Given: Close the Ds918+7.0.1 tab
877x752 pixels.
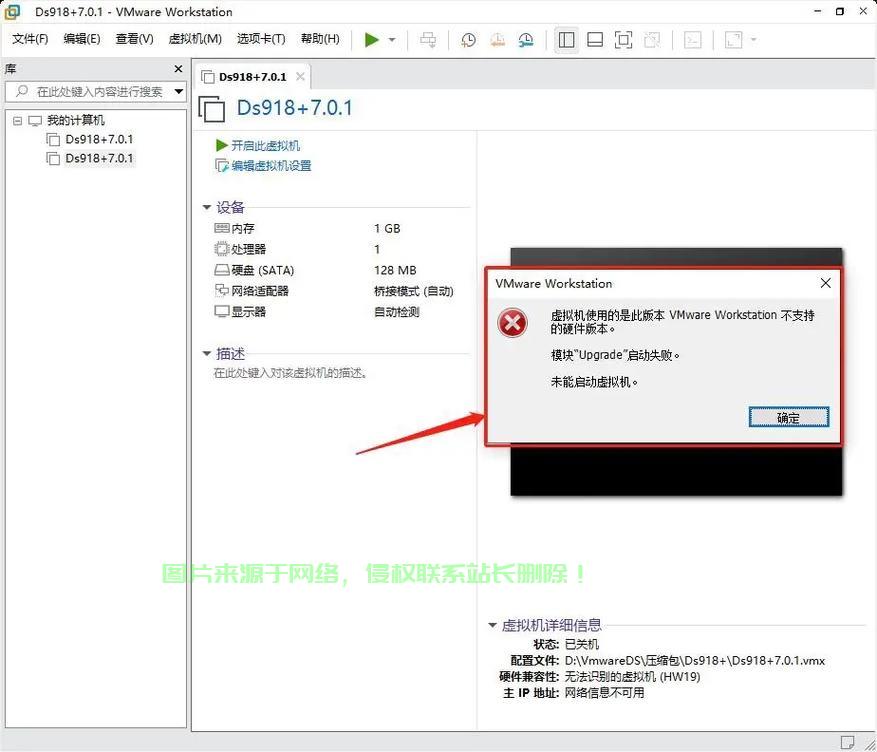Looking at the screenshot, I should click(x=300, y=77).
